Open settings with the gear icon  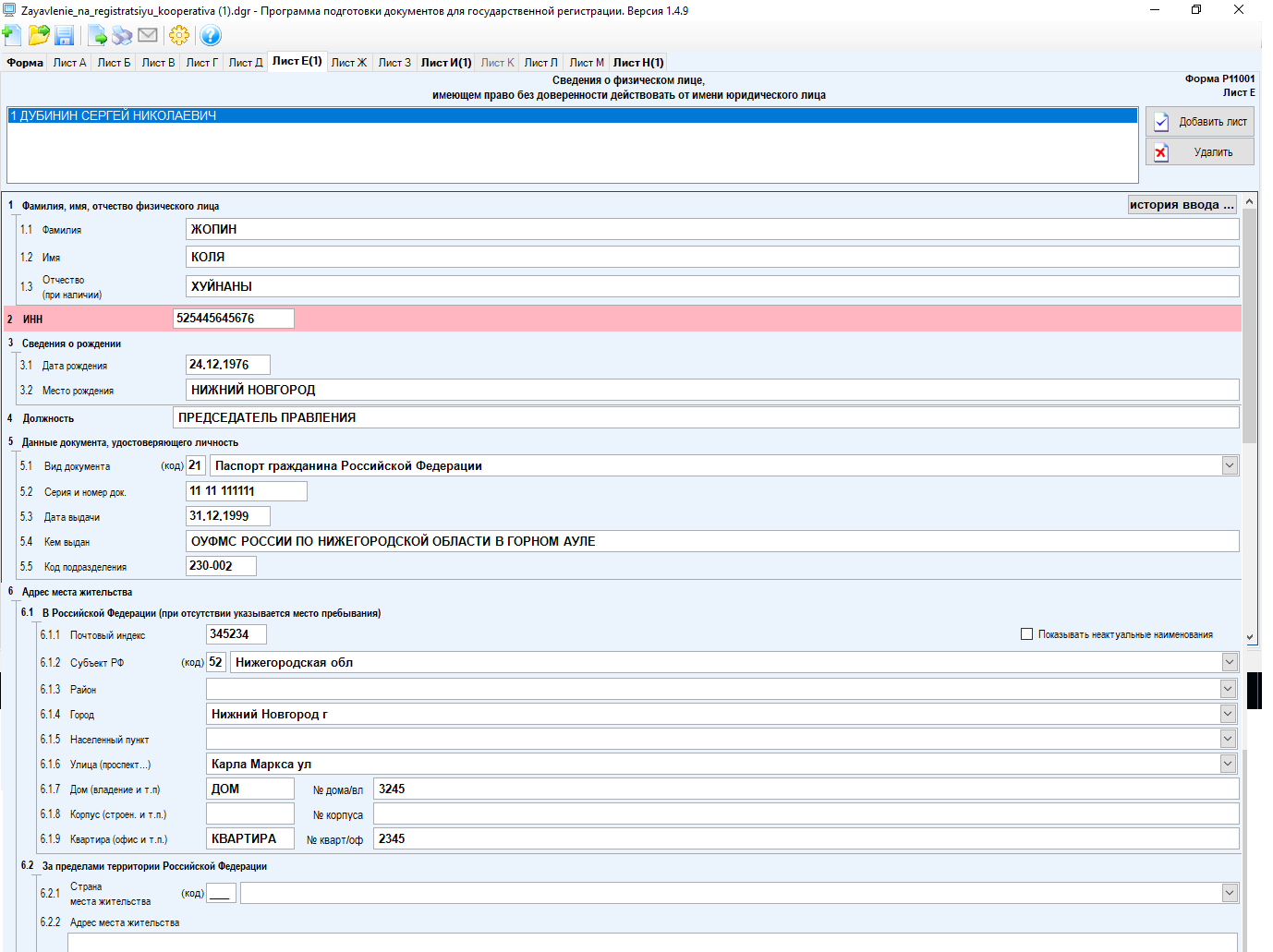179,35
